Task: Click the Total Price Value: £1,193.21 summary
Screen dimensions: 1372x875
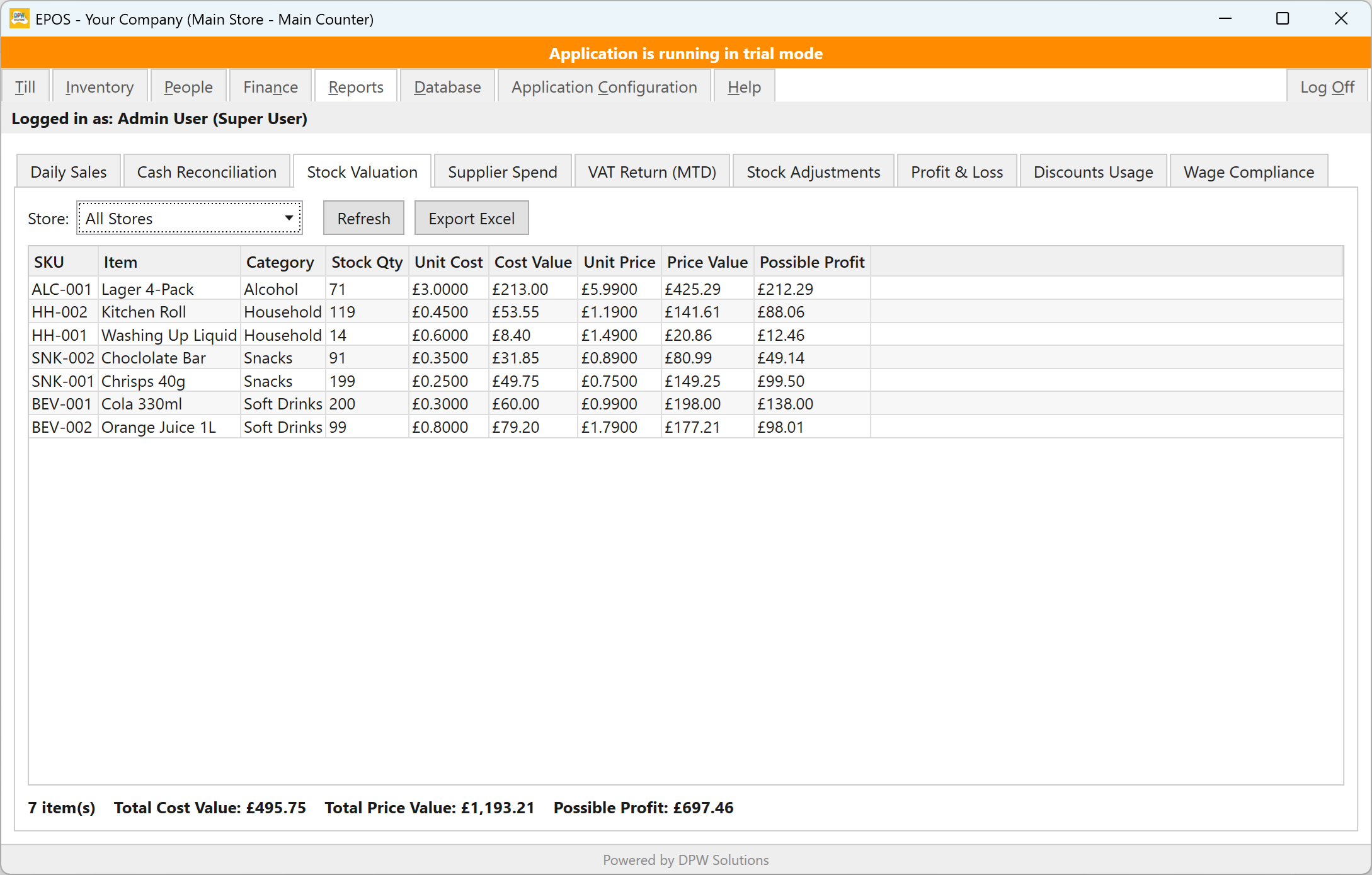Action: (430, 808)
